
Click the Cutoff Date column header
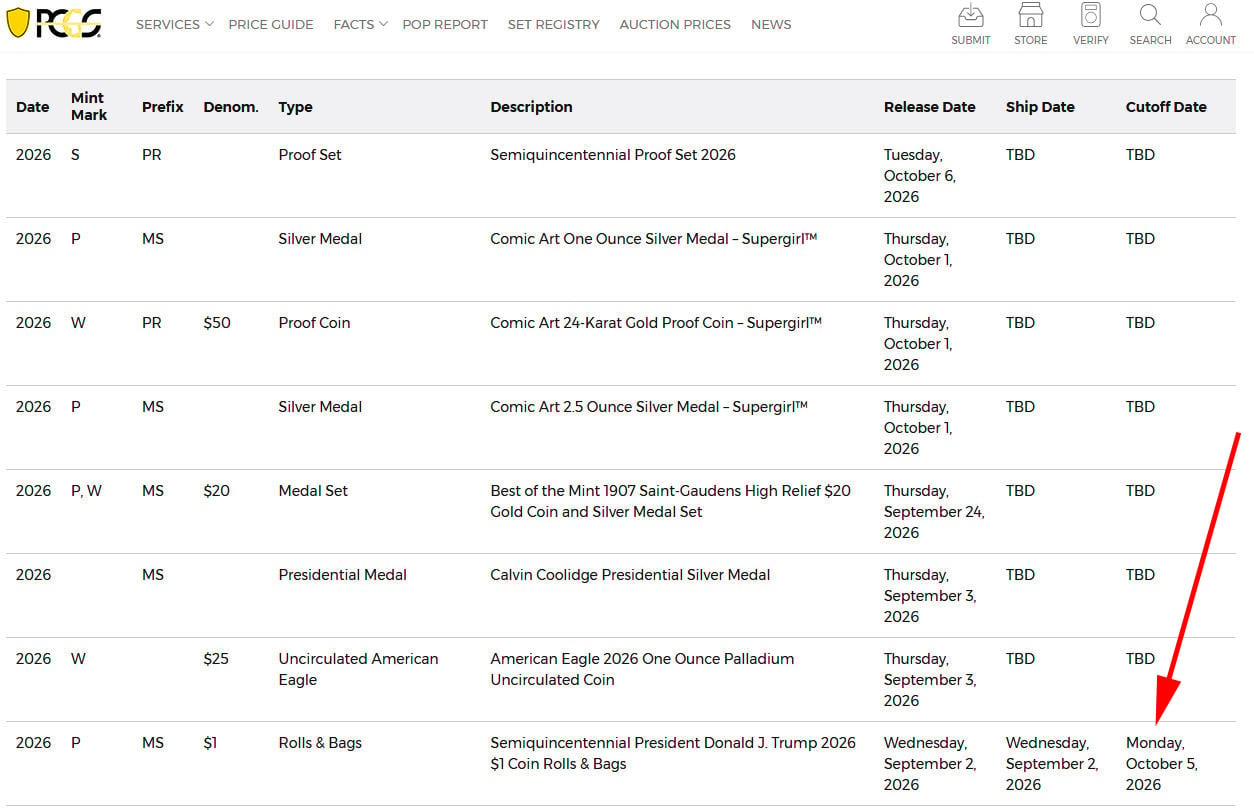1166,107
